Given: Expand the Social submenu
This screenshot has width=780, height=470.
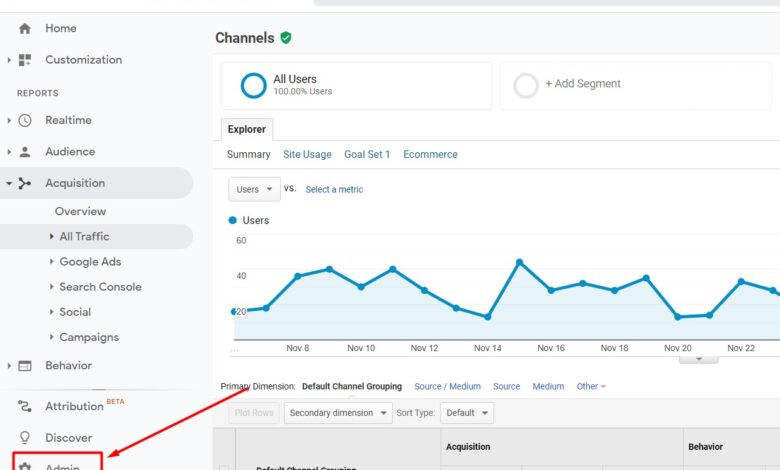Looking at the screenshot, I should click(51, 312).
